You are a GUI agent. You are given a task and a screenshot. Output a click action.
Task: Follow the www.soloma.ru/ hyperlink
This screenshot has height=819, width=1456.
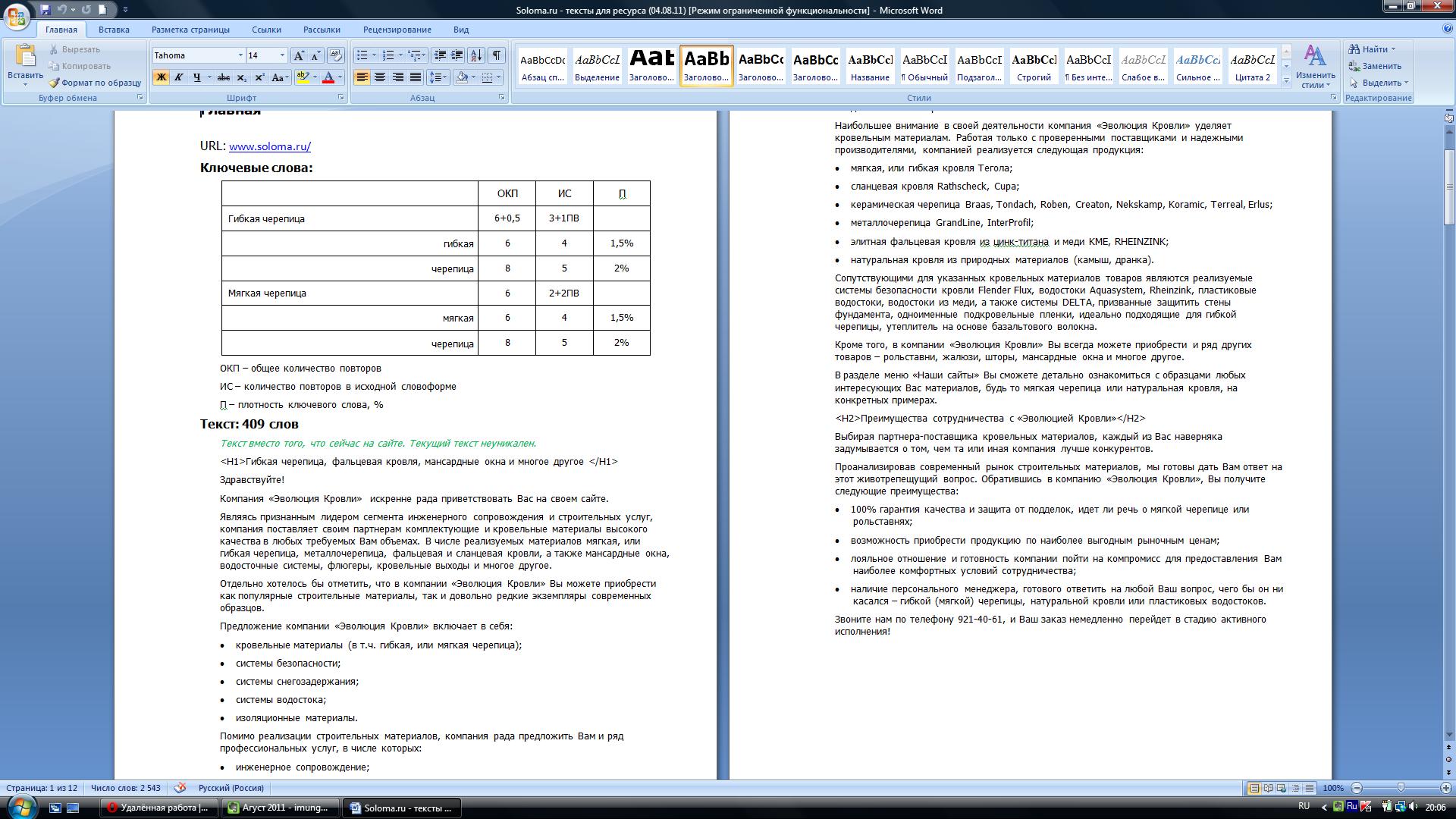tap(270, 146)
